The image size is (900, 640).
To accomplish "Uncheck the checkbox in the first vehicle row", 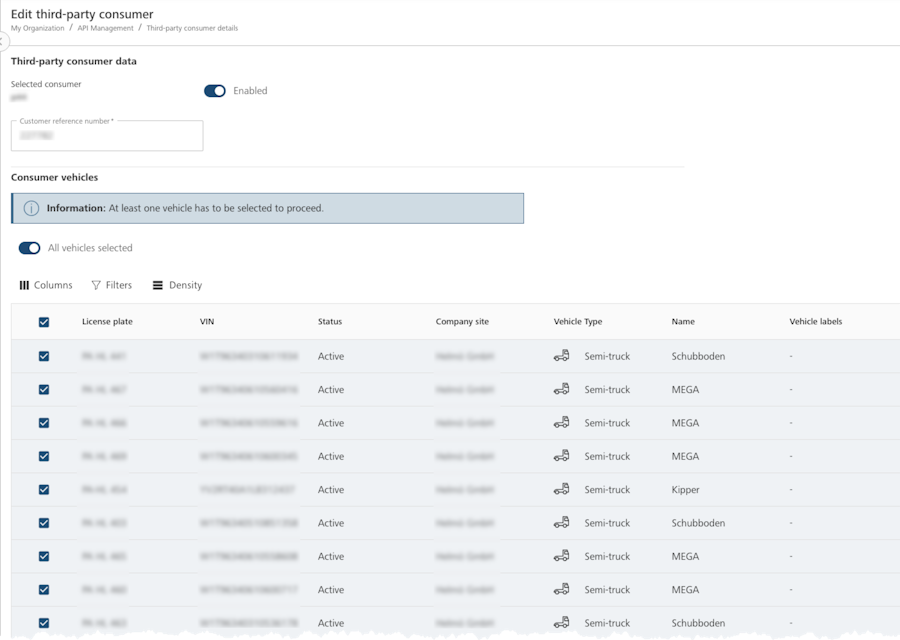I will pyautogui.click(x=44, y=356).
